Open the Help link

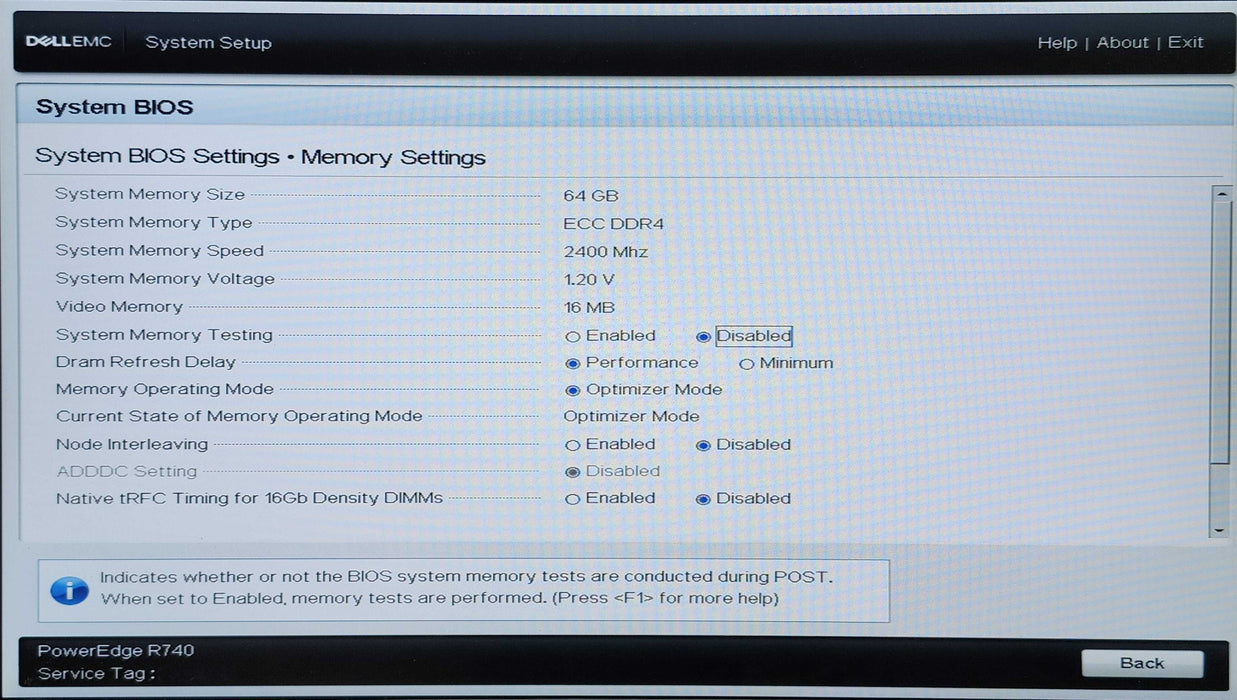pyautogui.click(x=1057, y=43)
